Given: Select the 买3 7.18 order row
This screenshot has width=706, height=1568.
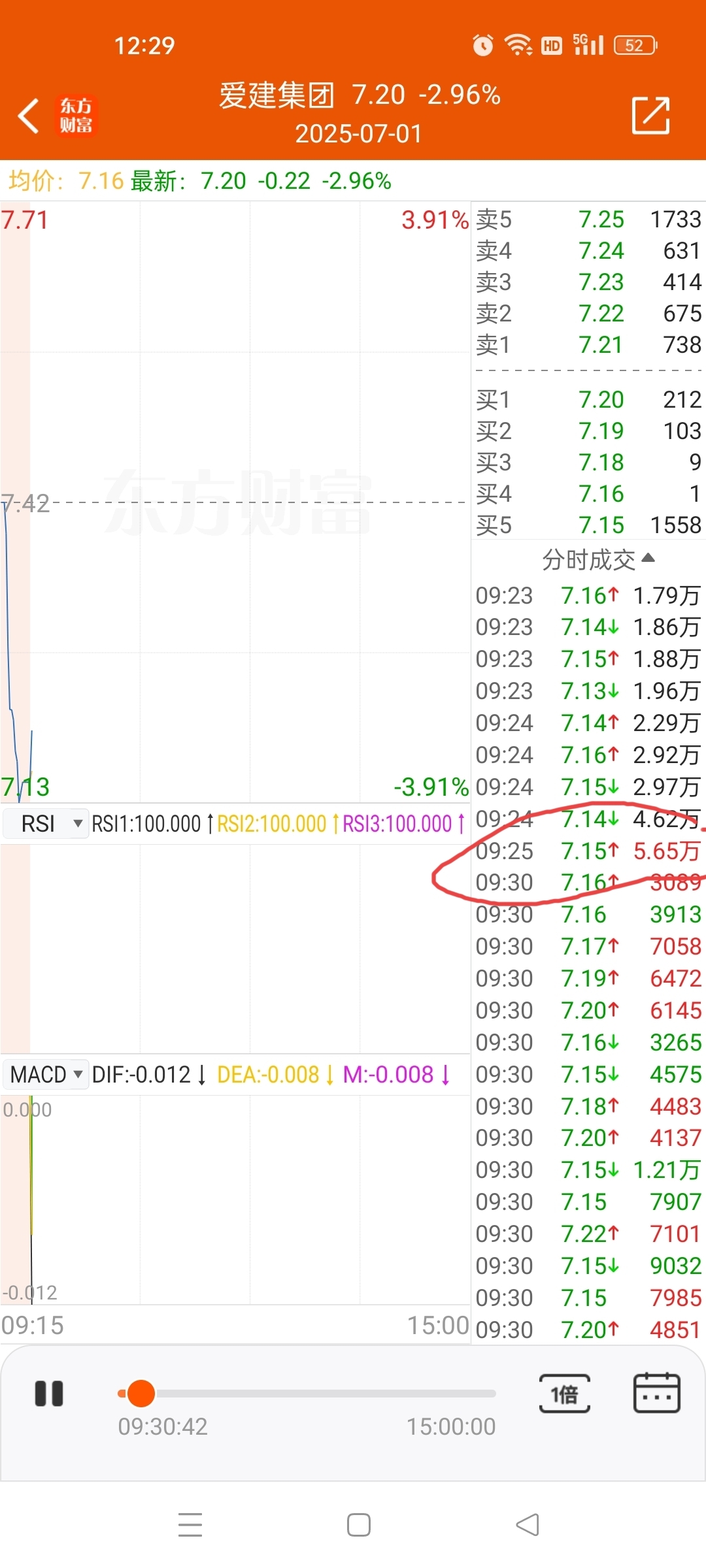Looking at the screenshot, I should point(588,463).
